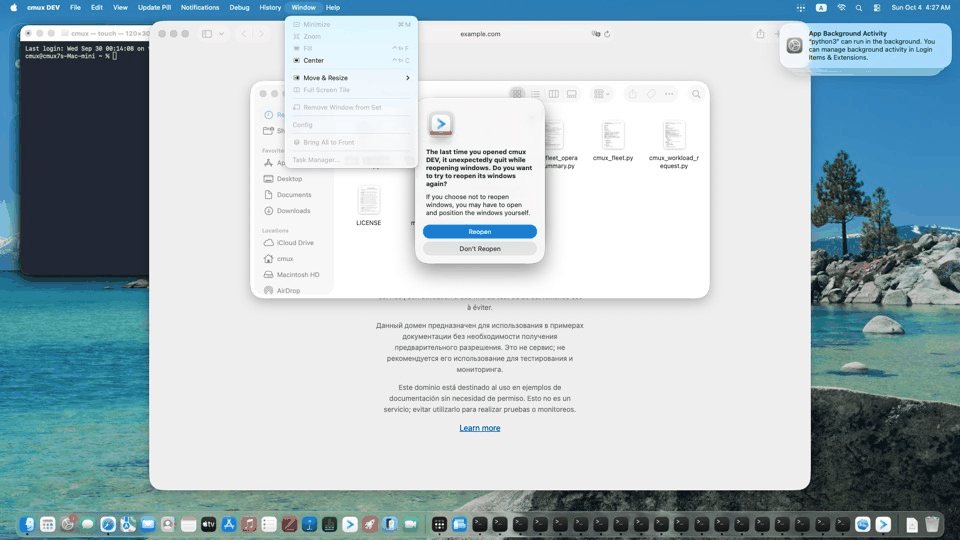This screenshot has width=960, height=540.
Task: Select the cmux home folder in the sidebar
Action: (x=285, y=258)
